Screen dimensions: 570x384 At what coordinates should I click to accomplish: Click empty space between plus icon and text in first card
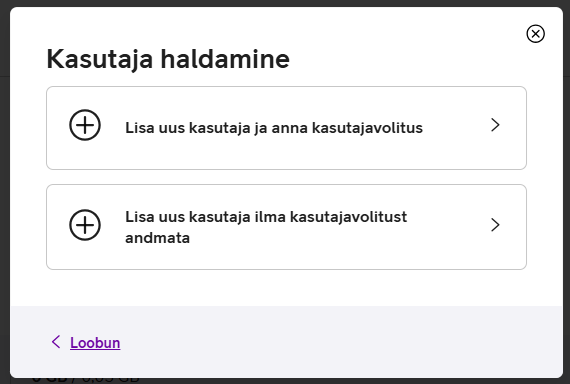pyautogui.click(x=113, y=127)
